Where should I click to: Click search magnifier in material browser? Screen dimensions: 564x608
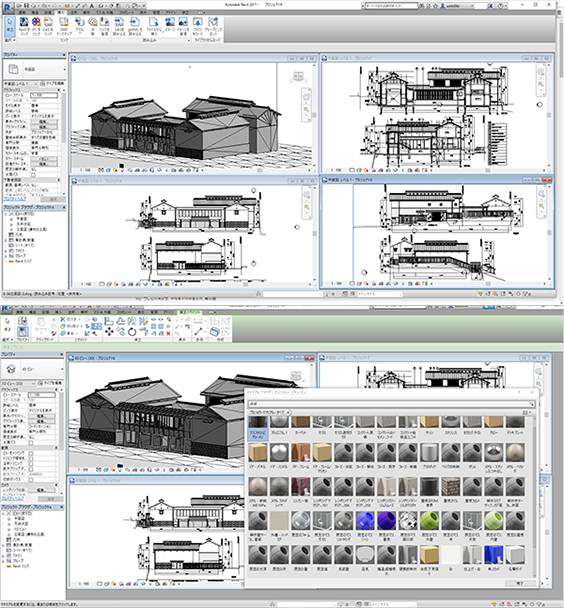pyautogui.click(x=531, y=404)
